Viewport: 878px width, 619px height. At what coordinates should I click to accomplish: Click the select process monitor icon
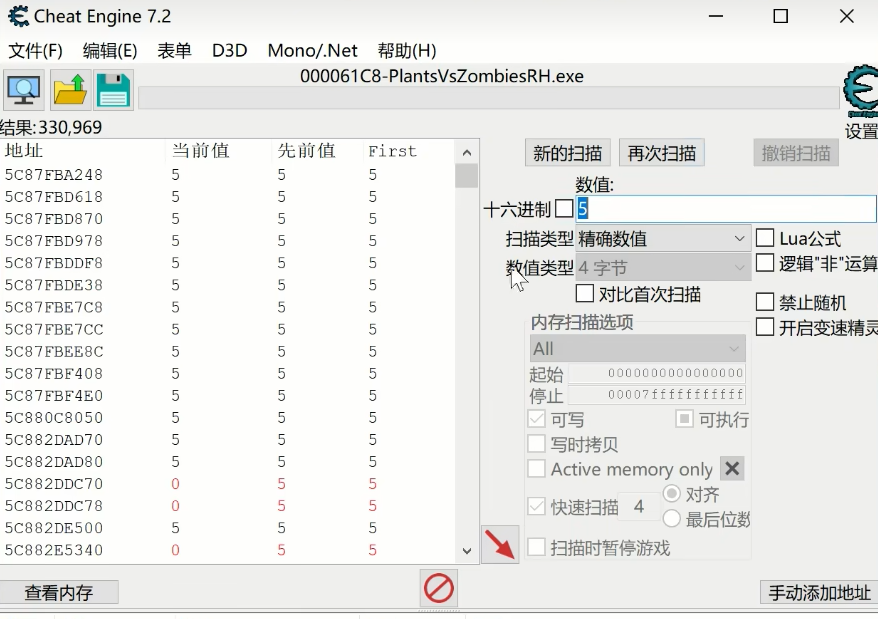coord(23,90)
